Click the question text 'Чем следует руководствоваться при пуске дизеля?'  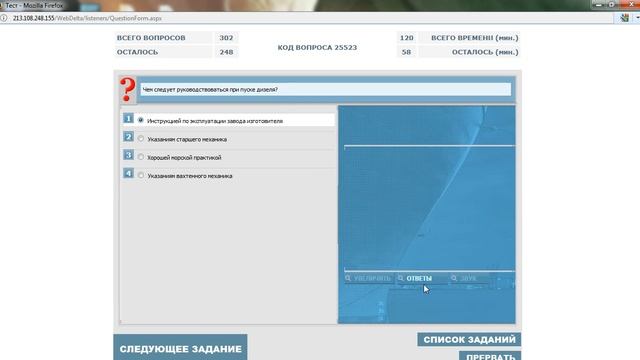click(210, 89)
